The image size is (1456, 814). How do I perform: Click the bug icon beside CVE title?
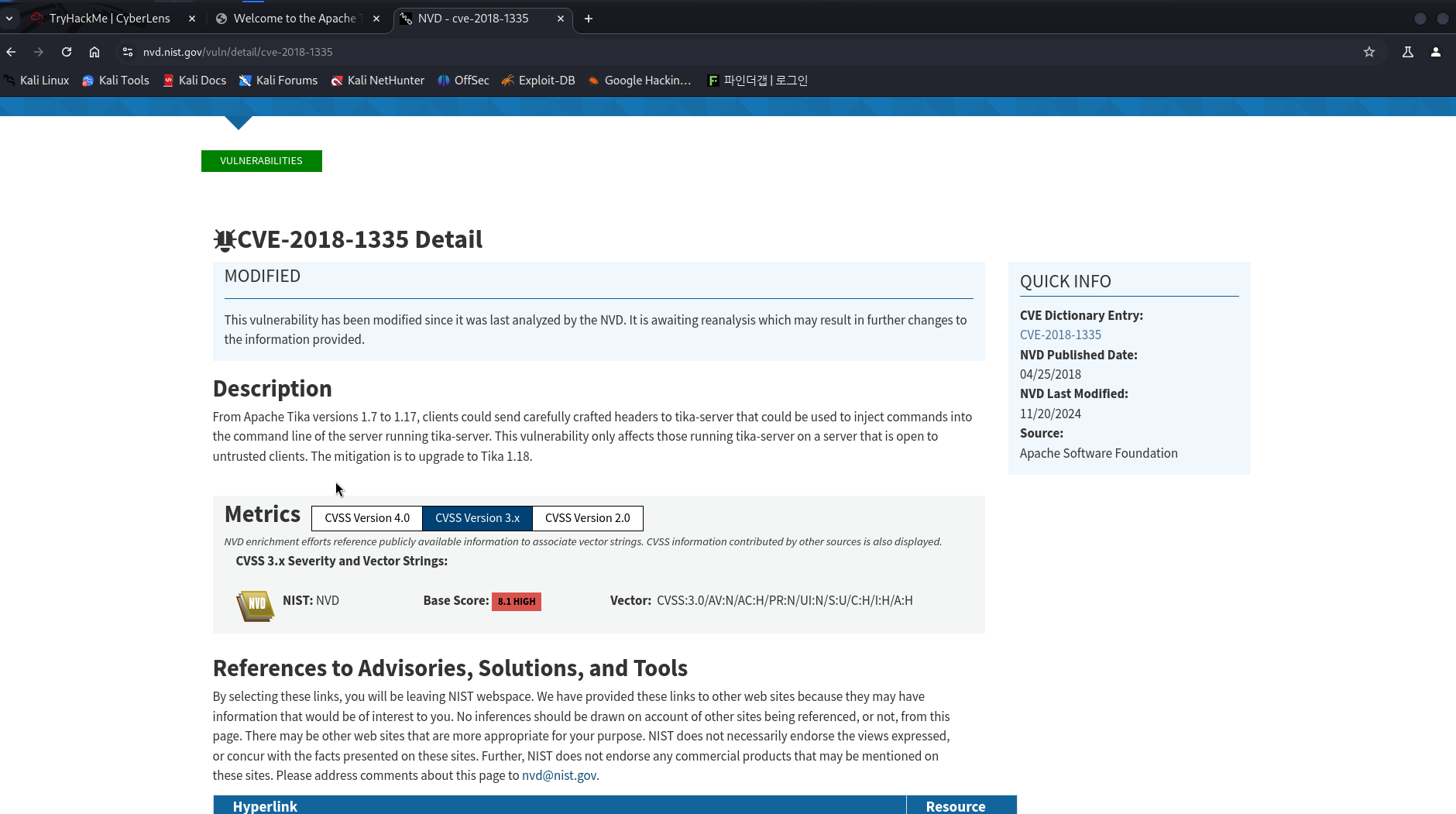point(225,240)
